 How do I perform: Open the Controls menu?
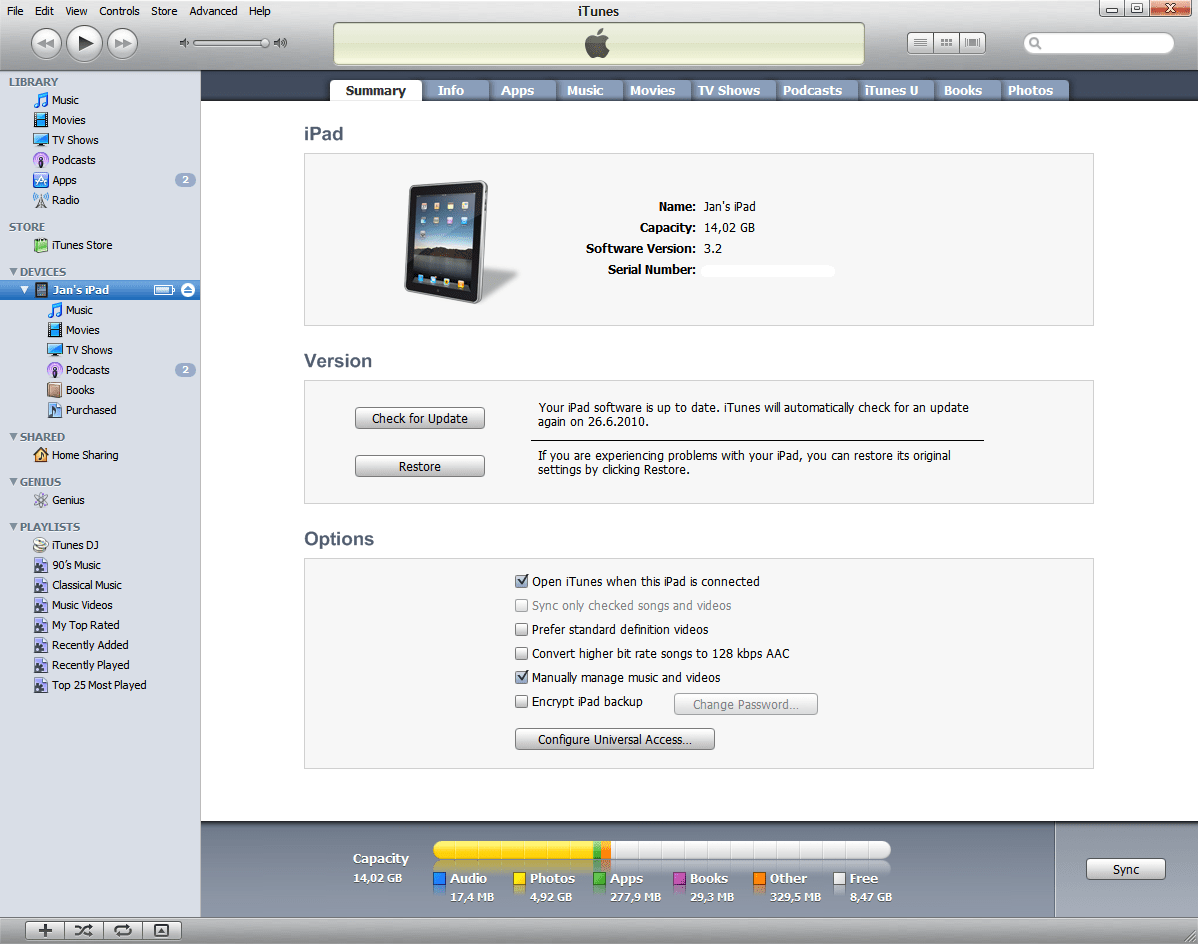click(119, 11)
